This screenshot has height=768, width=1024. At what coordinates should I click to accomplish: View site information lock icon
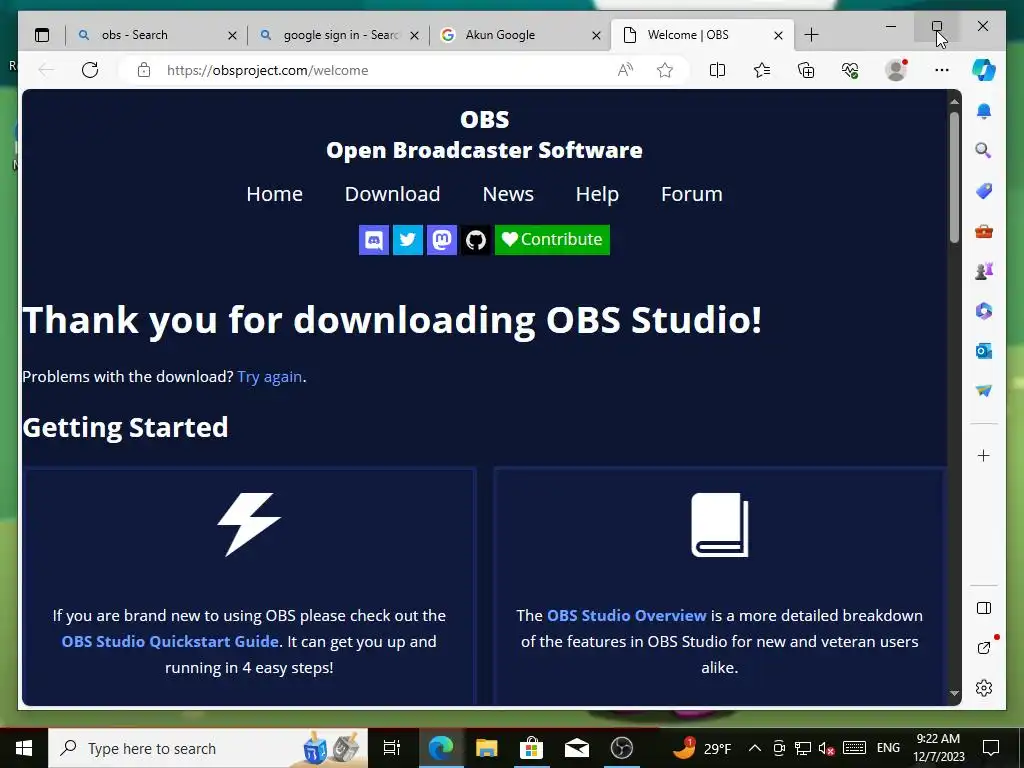pyautogui.click(x=144, y=70)
